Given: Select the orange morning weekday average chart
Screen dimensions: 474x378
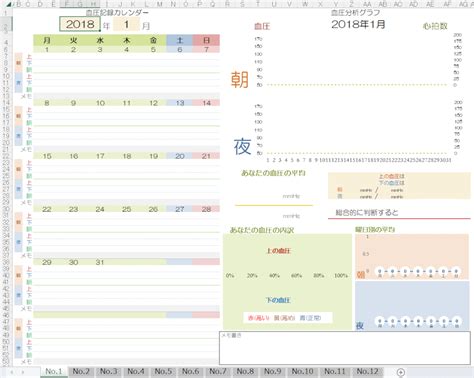Looking at the screenshot, I should [x=412, y=257].
